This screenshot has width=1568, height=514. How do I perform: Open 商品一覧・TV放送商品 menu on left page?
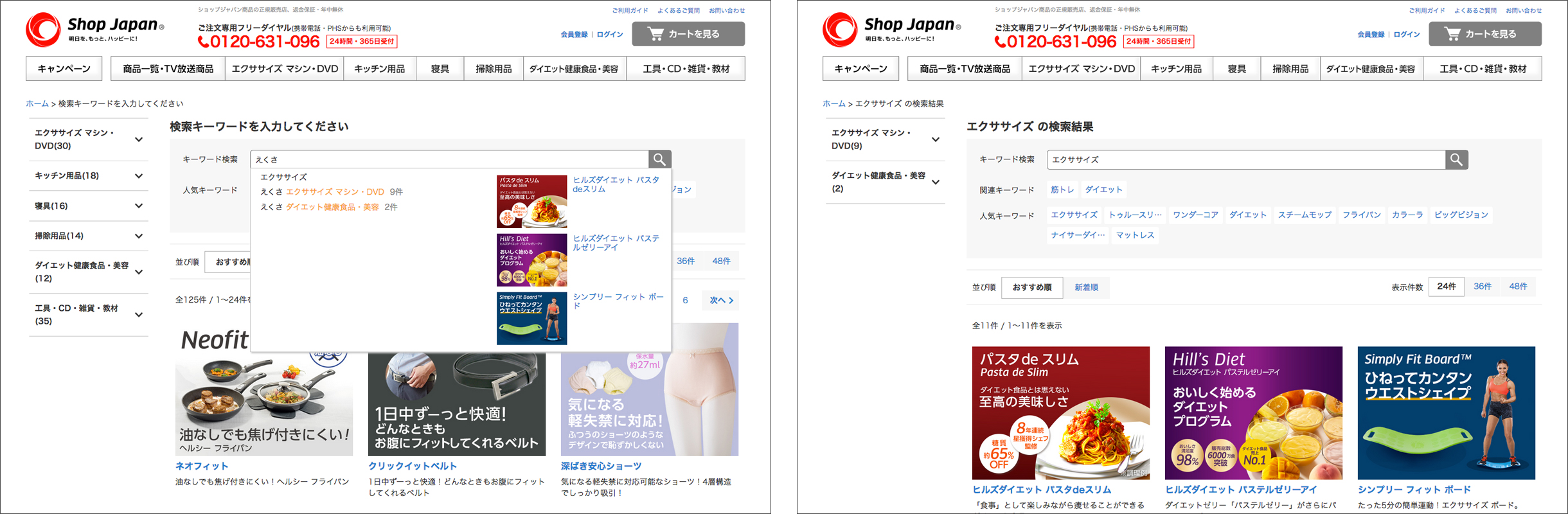[168, 69]
